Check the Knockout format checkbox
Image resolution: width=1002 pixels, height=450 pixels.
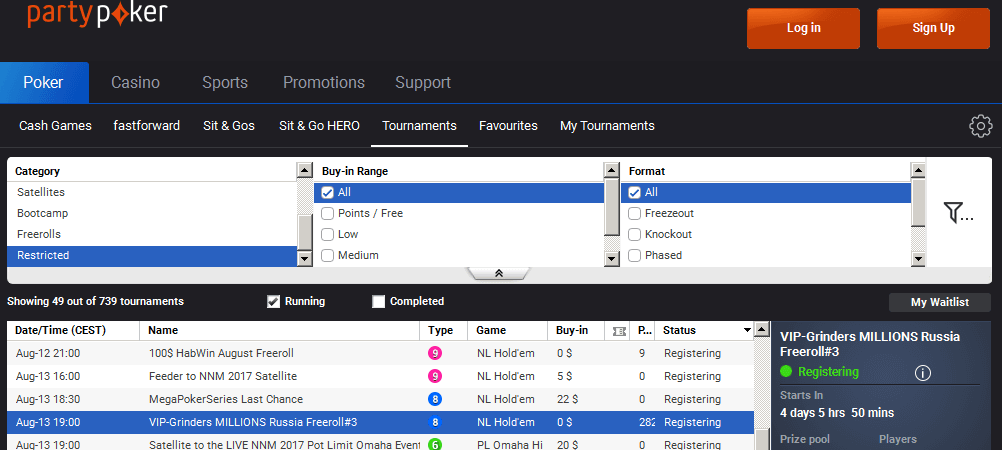tap(634, 234)
